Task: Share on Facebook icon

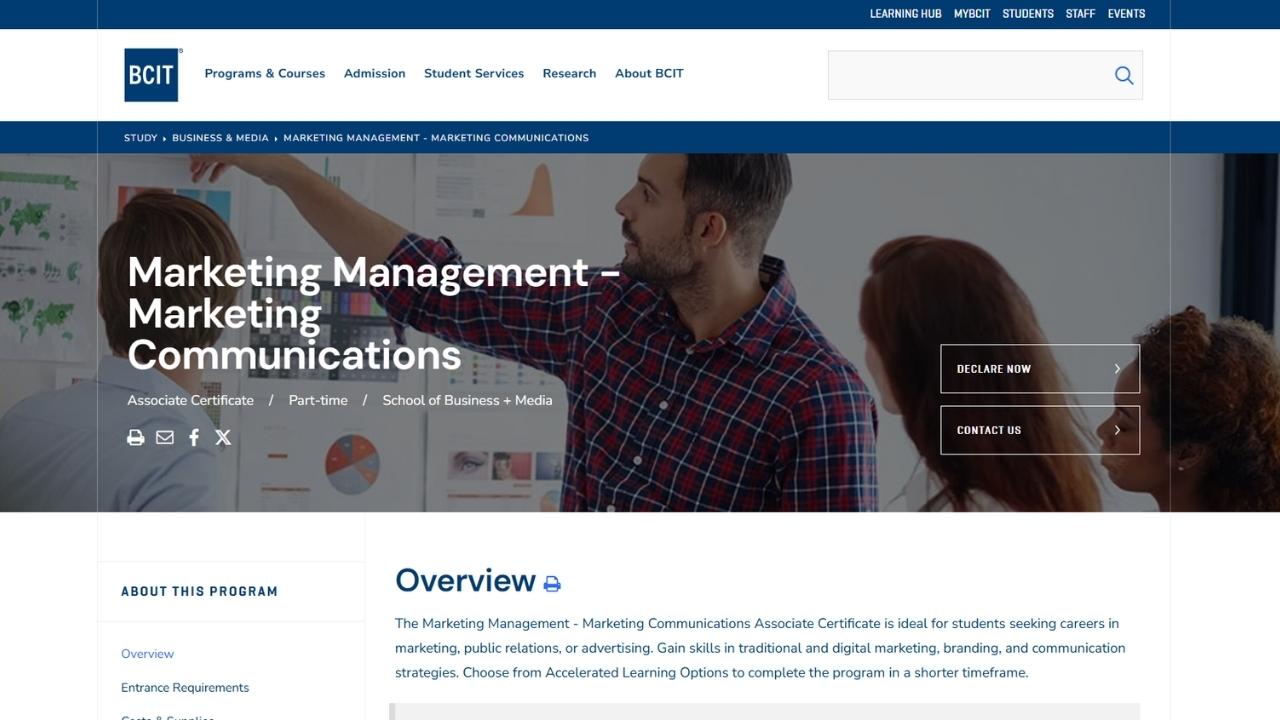Action: click(x=194, y=437)
